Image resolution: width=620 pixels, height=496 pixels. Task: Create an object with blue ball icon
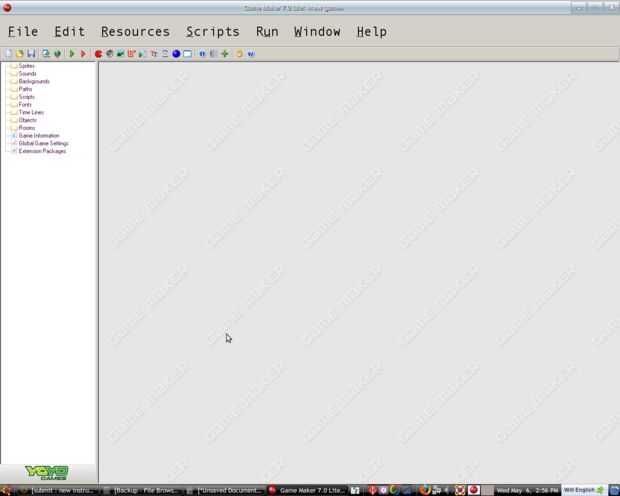click(x=176, y=54)
